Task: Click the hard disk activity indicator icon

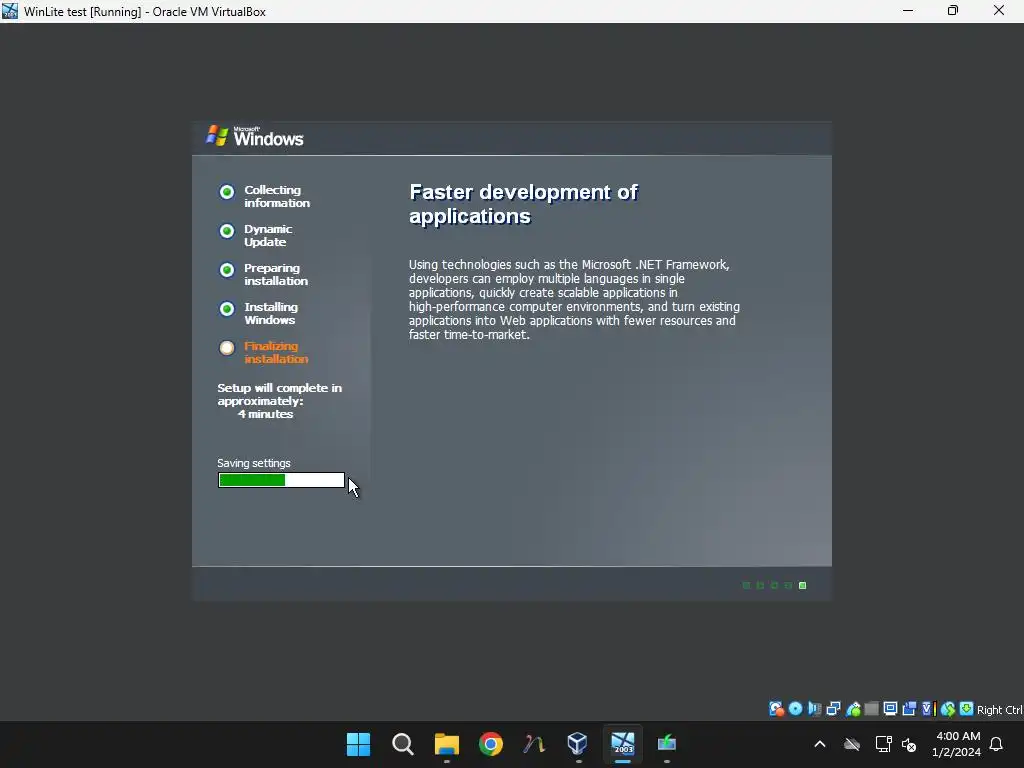Action: [776, 709]
